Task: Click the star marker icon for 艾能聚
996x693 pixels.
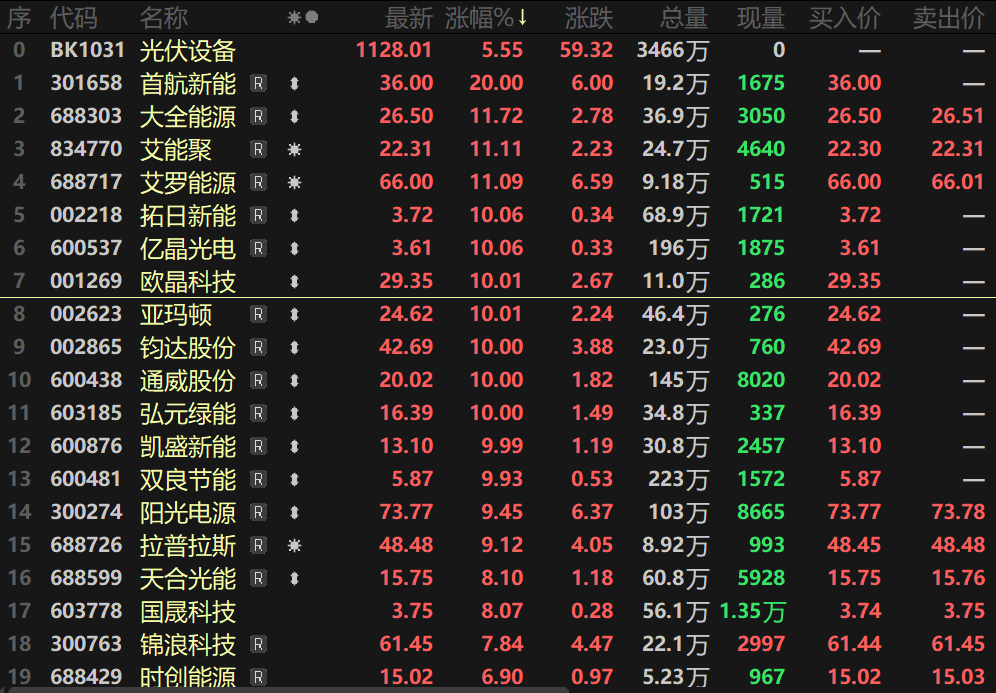Action: click(294, 149)
